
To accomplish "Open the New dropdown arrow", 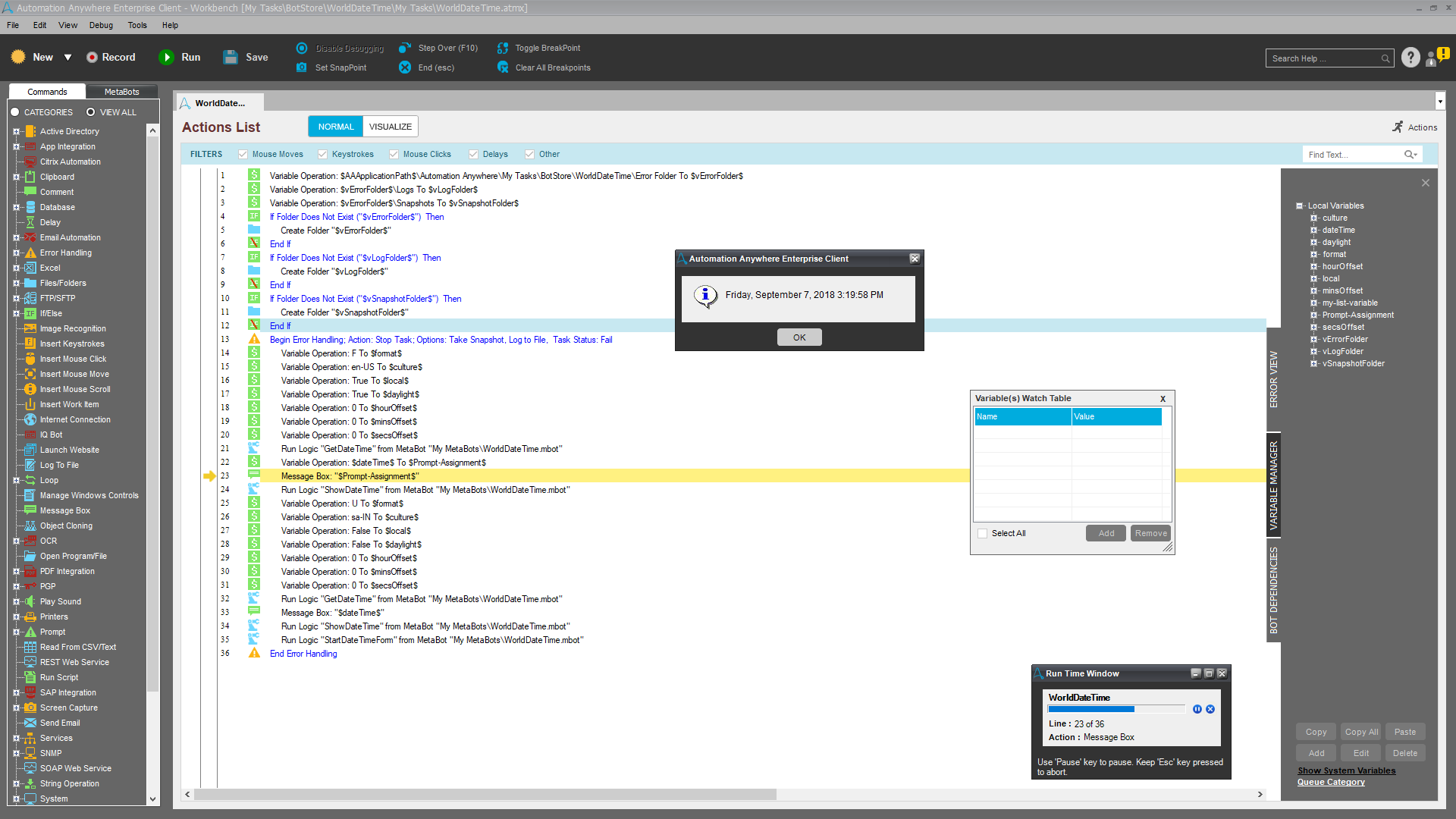I will (67, 58).
